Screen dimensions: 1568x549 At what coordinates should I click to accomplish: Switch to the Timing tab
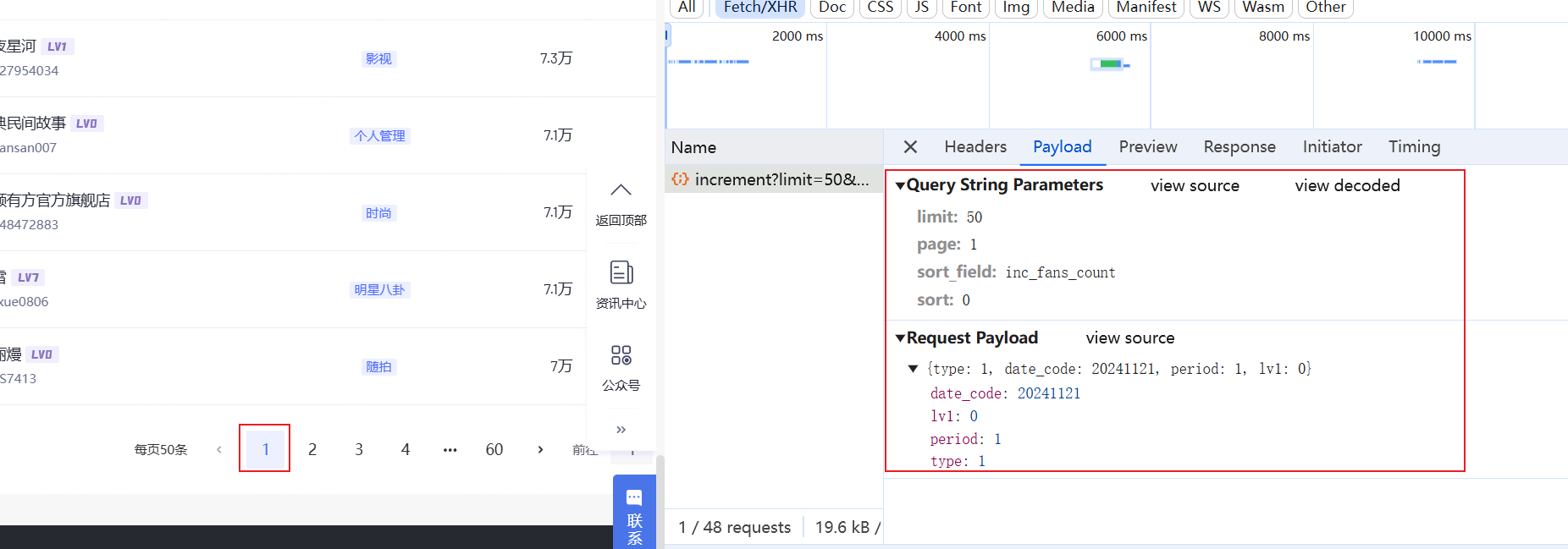(1414, 147)
